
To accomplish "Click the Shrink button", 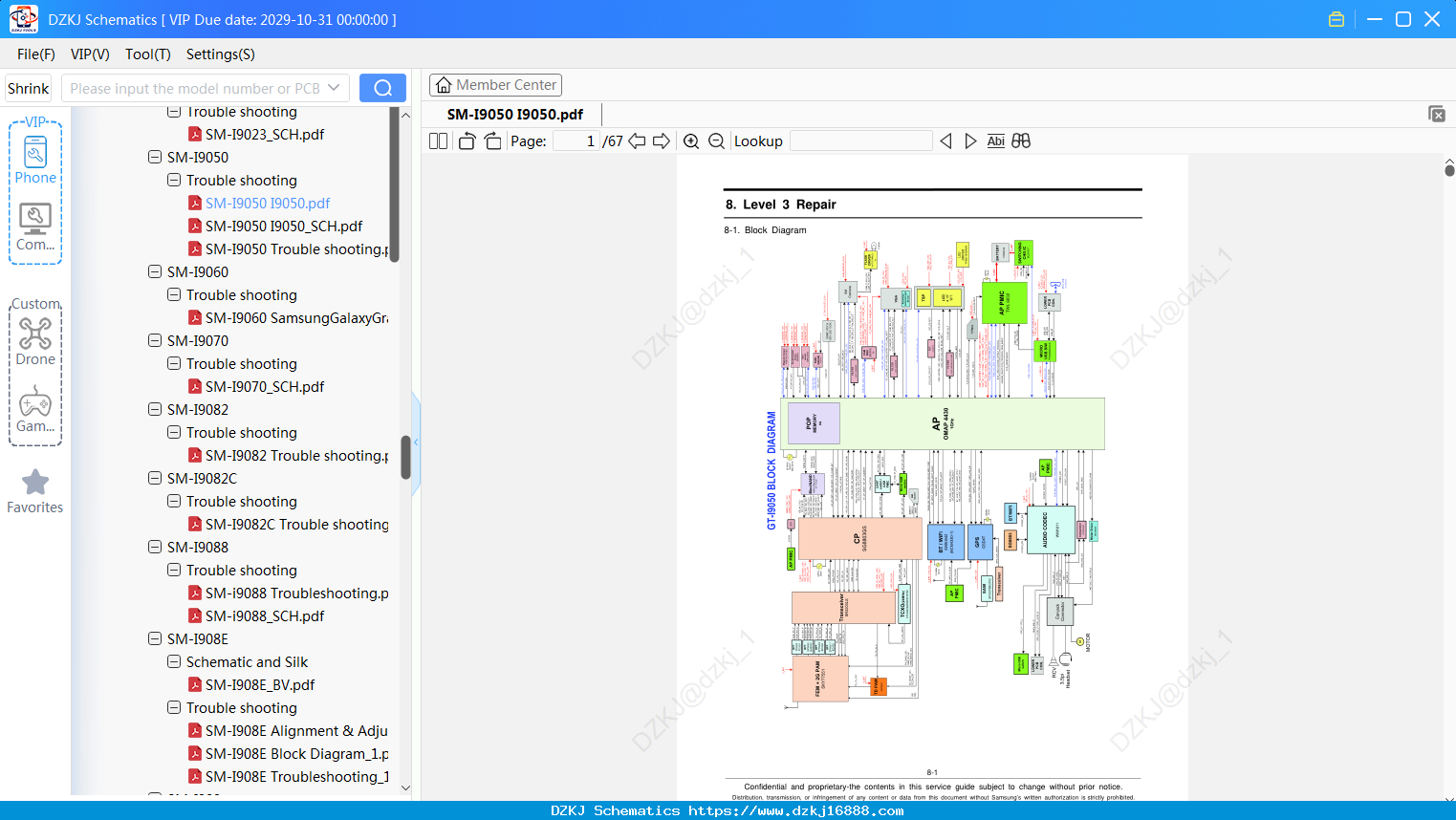I will pos(29,88).
